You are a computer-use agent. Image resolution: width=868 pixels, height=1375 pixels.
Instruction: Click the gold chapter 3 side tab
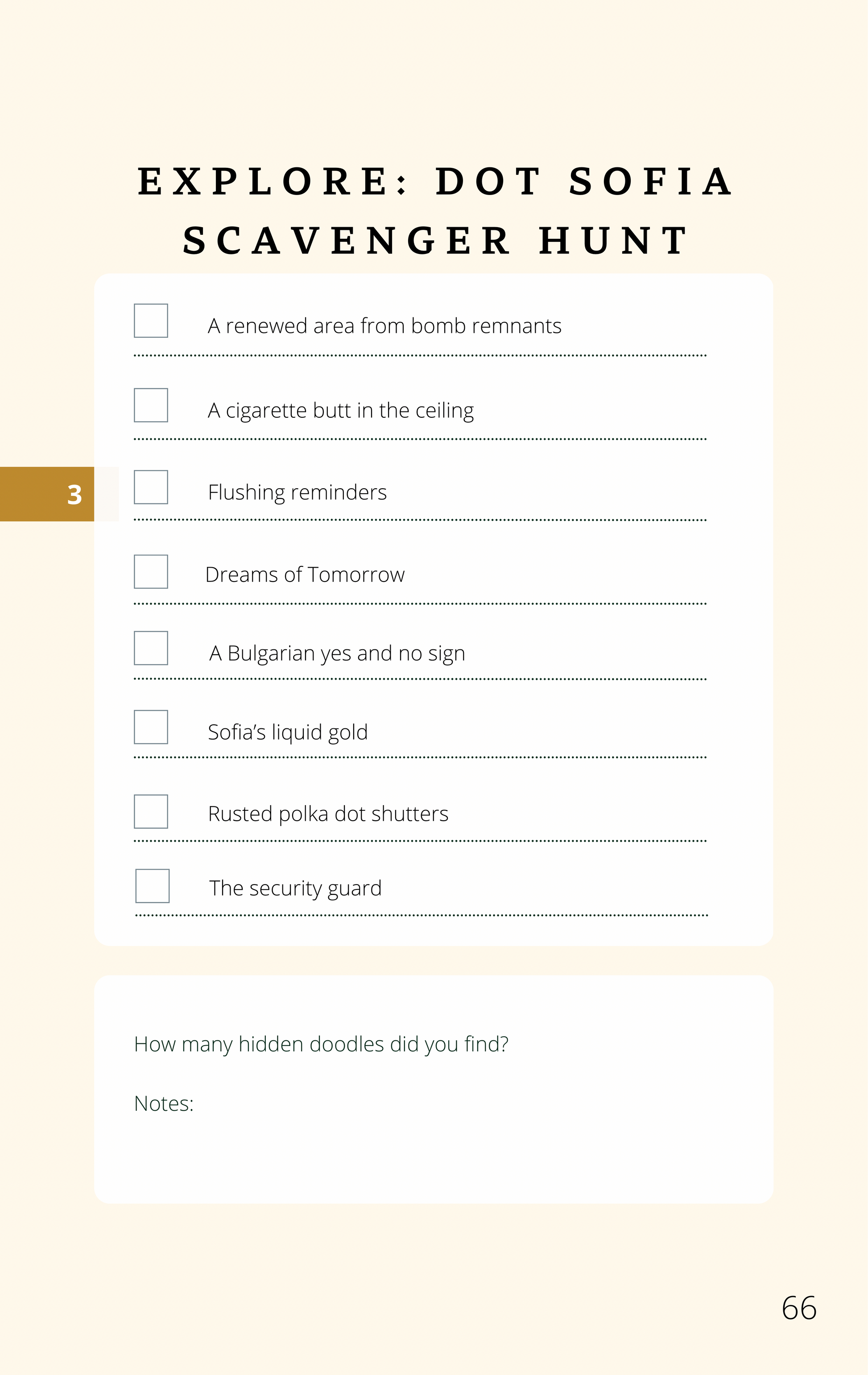click(x=47, y=494)
